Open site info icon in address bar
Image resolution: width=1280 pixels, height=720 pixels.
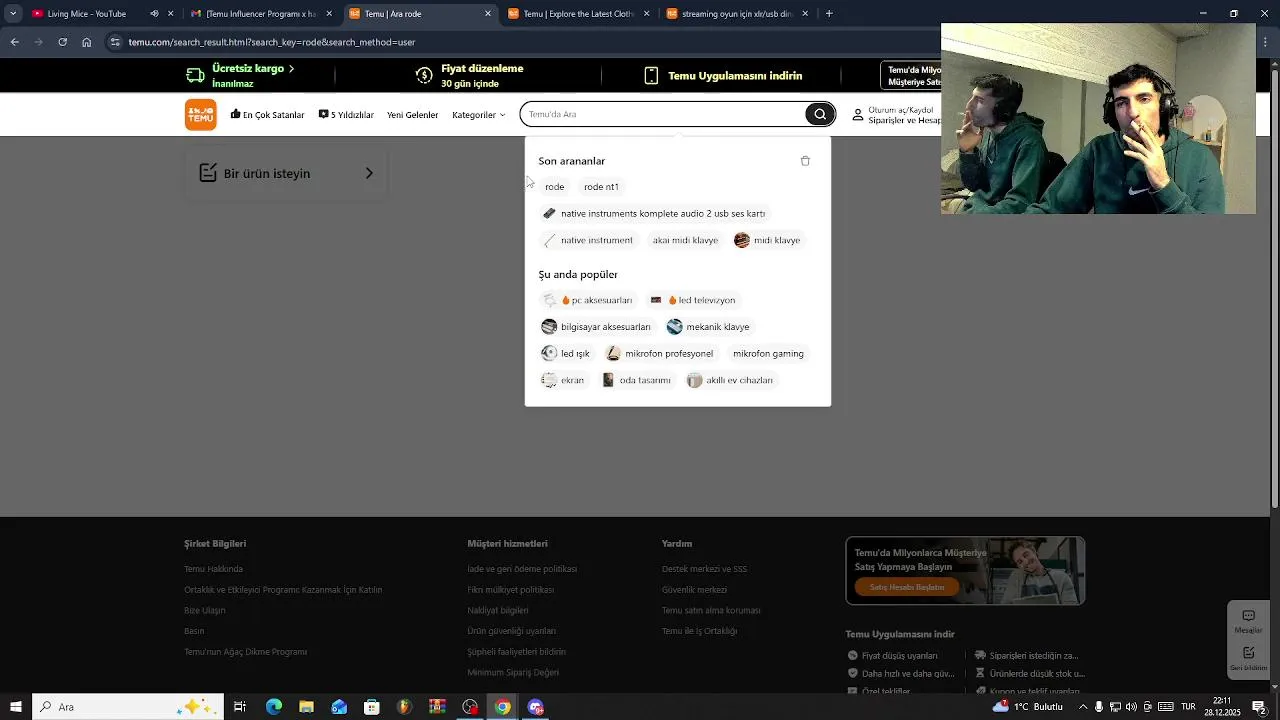(115, 42)
